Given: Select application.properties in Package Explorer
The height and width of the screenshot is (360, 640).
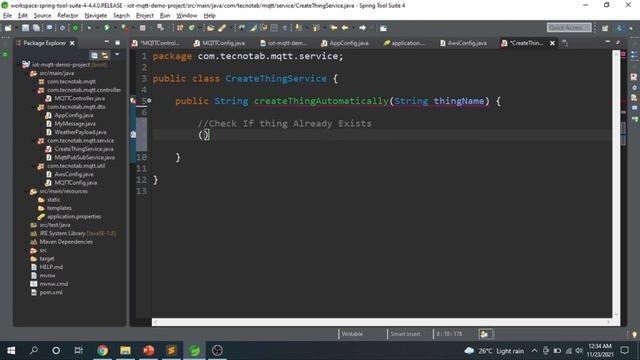Looking at the screenshot, I should pyautogui.click(x=74, y=217).
